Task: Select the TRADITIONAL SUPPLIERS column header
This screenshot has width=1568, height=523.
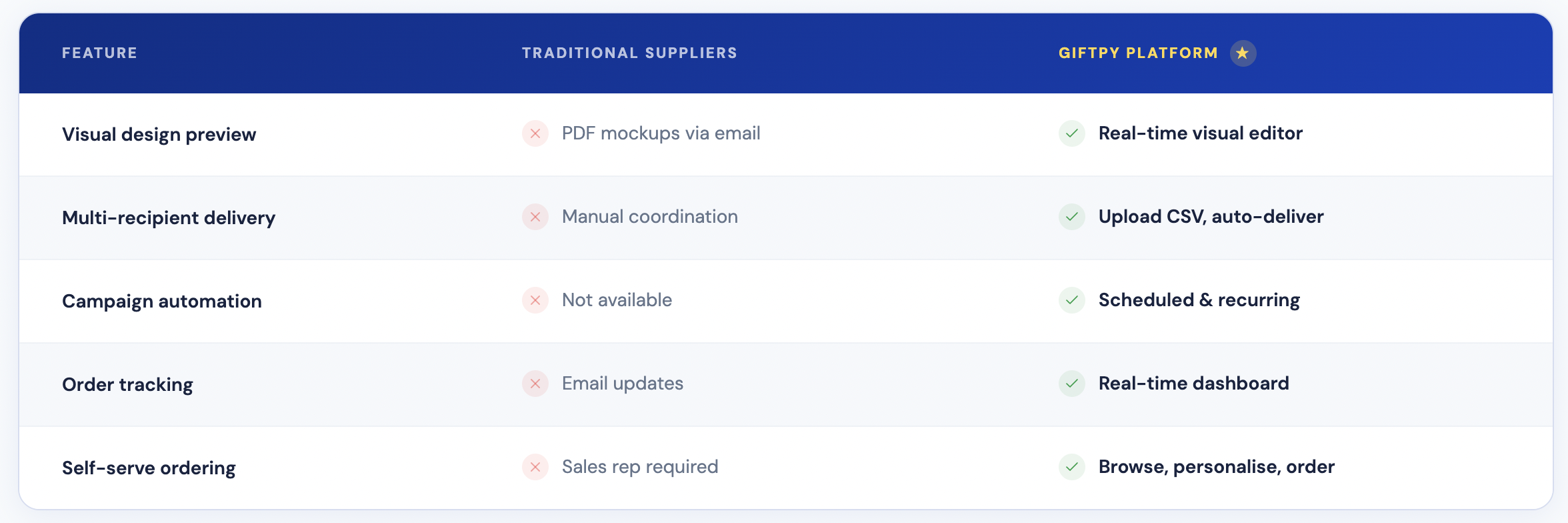Action: (629, 53)
